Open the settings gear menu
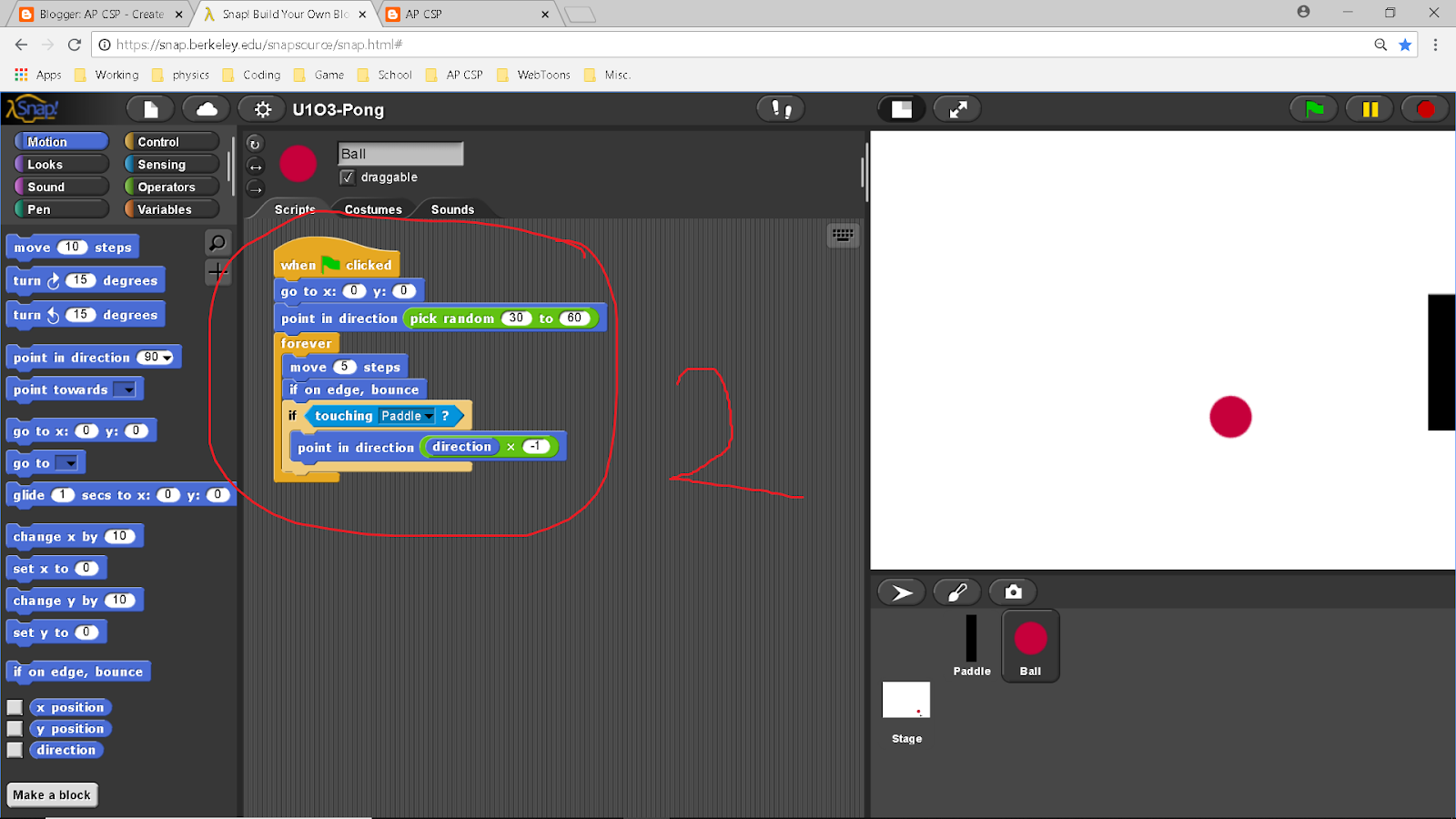The image size is (1456, 819). coord(262,109)
